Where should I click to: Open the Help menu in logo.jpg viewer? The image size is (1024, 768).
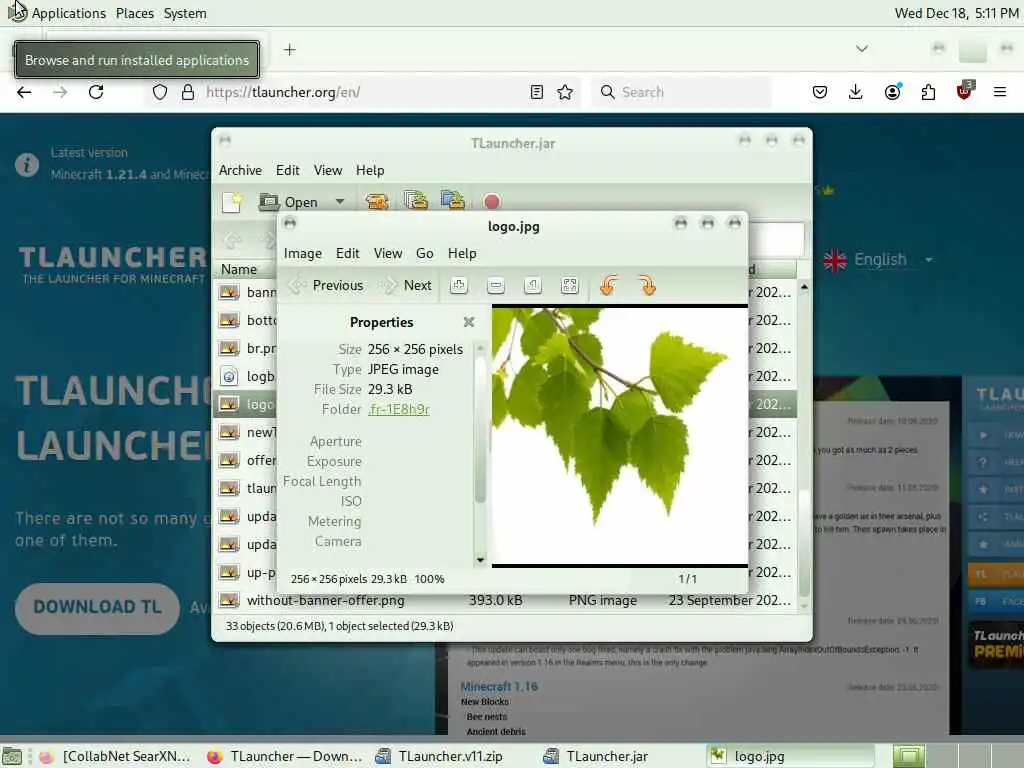pos(462,253)
